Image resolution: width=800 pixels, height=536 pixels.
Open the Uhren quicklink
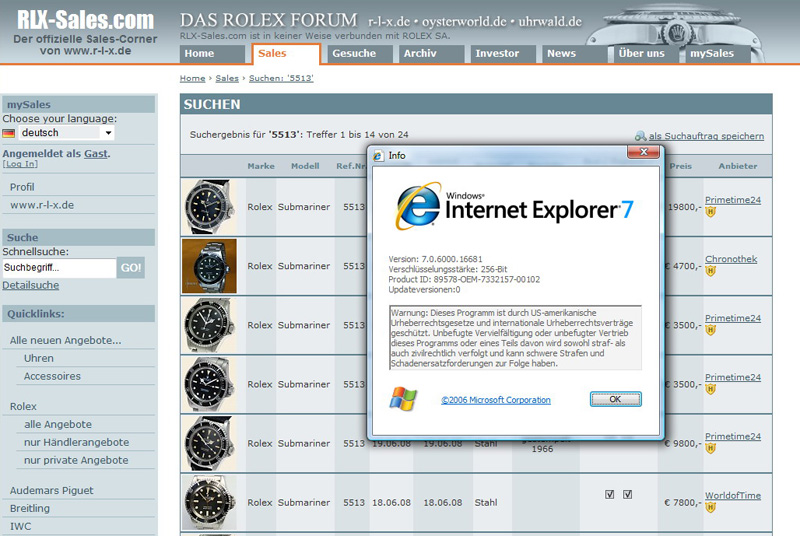point(39,358)
